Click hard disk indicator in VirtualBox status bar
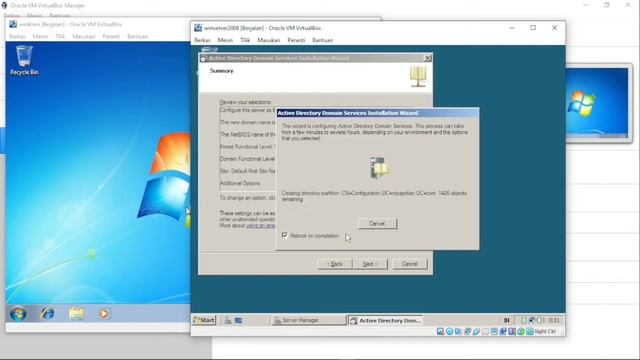 [440, 331]
